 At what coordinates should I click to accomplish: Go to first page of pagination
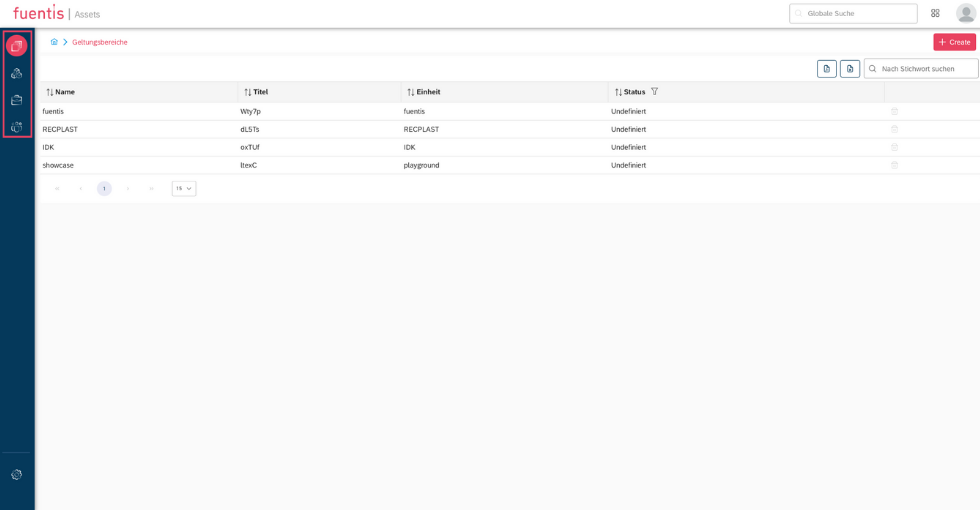coord(57,189)
